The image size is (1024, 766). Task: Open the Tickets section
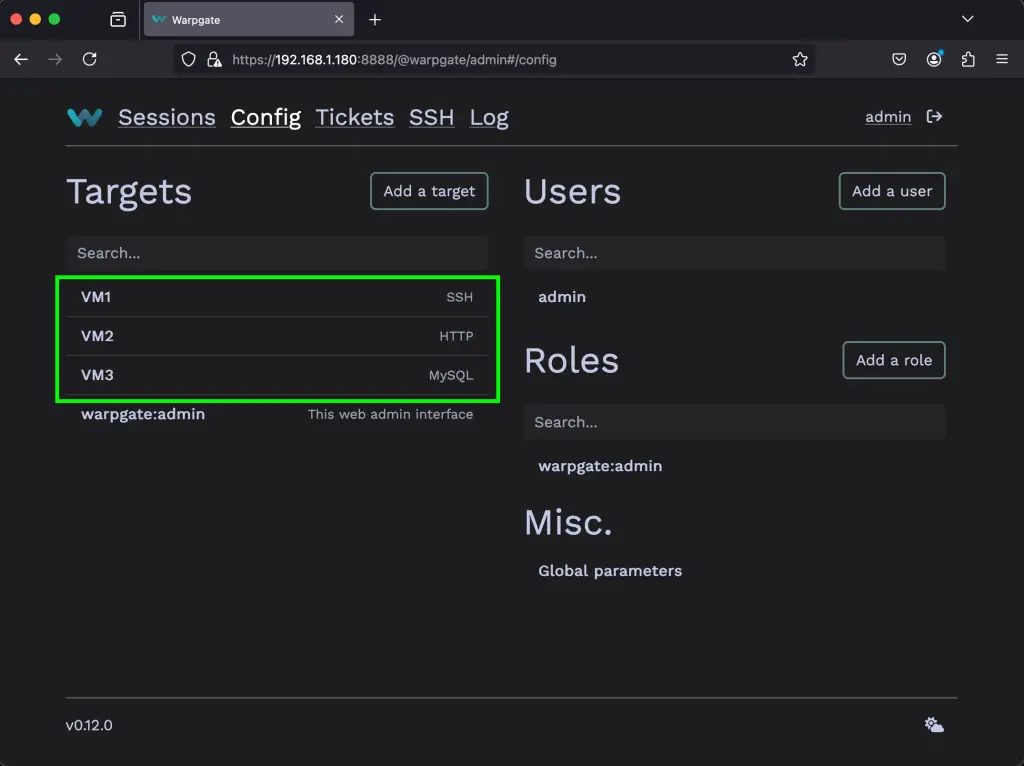point(355,117)
